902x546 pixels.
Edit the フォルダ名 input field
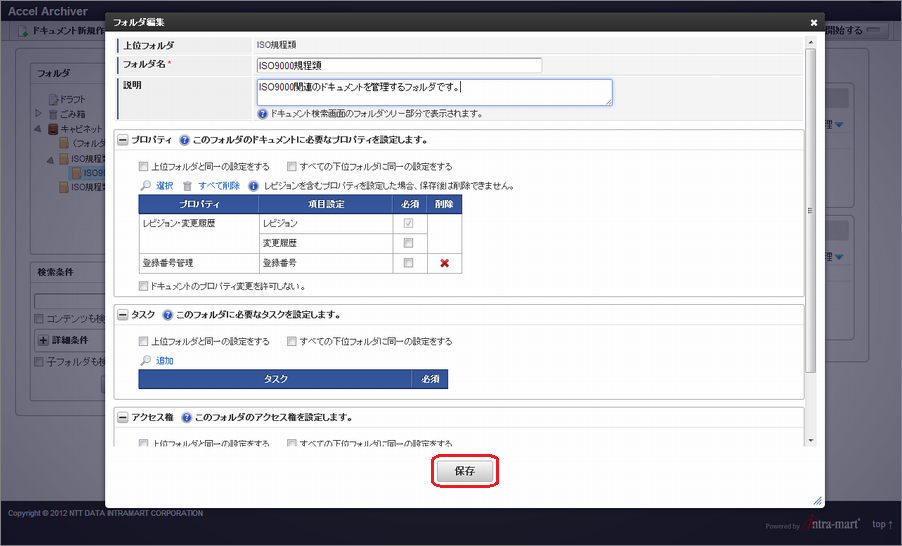click(399, 66)
